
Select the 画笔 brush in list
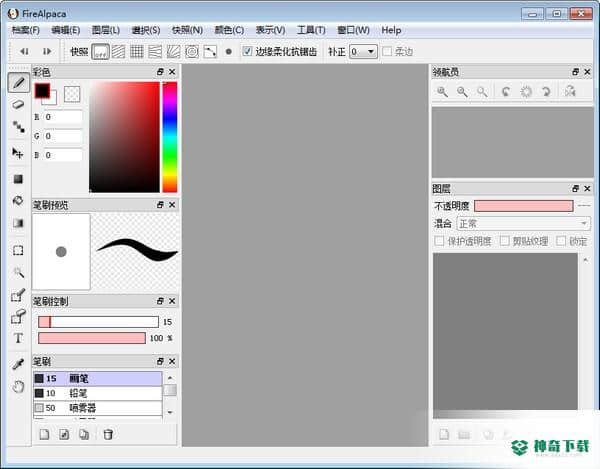coord(98,378)
